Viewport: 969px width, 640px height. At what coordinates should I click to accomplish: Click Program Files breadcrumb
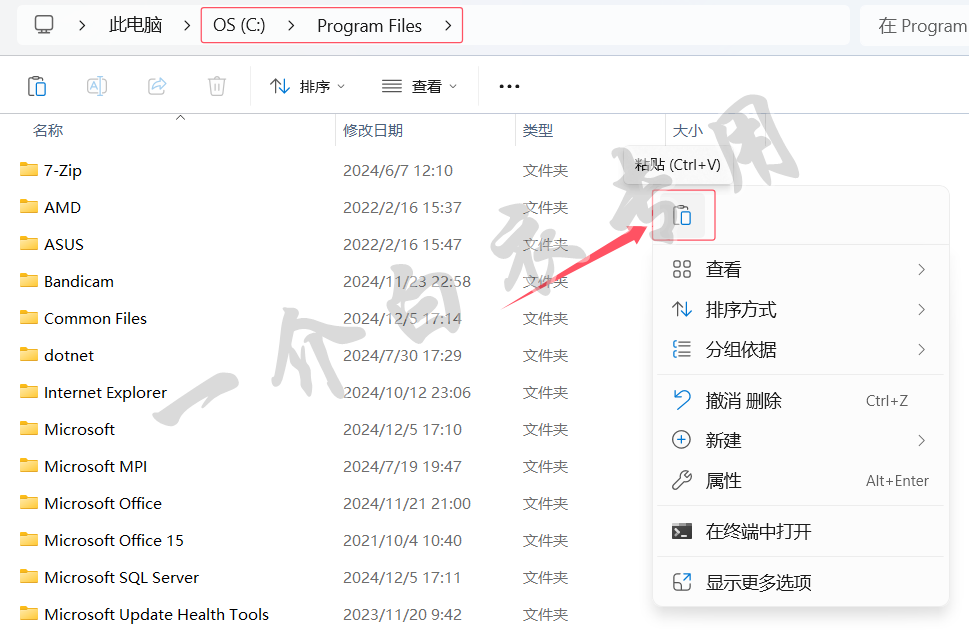[x=370, y=26]
